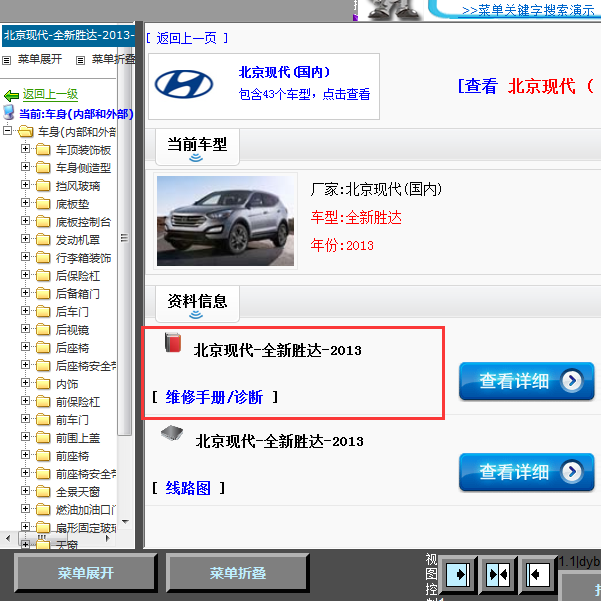The width and height of the screenshot is (601, 601).
Task: Open the 维修手册/诊断 link
Action: 214,397
